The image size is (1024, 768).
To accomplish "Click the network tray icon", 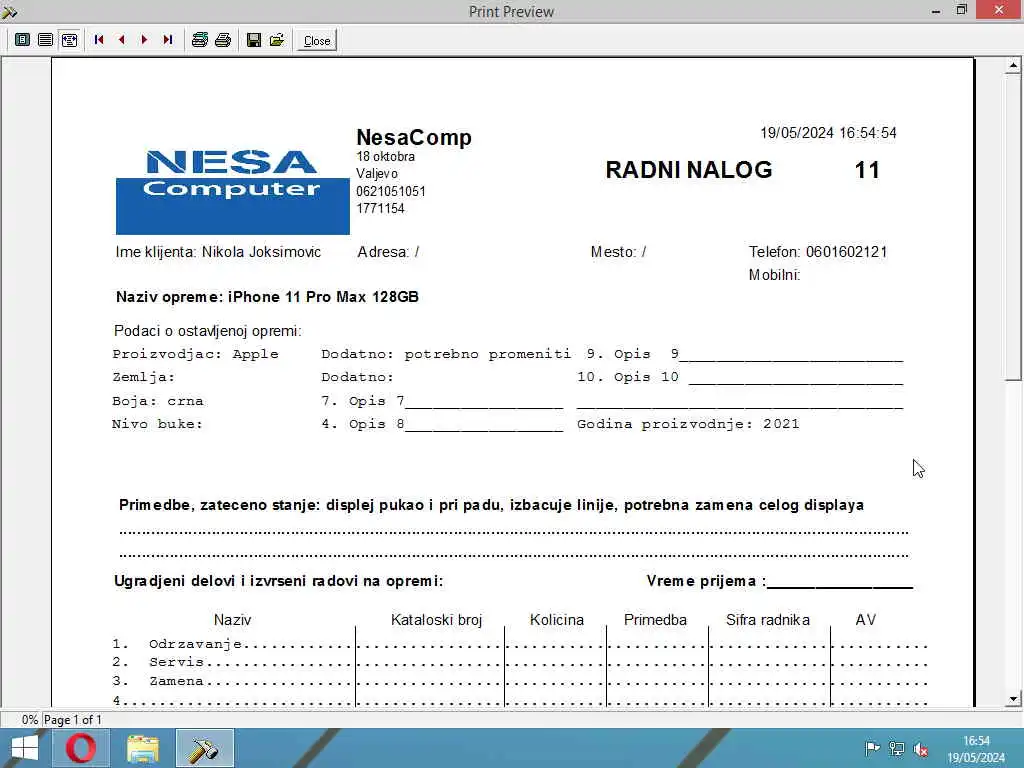I will (x=897, y=748).
